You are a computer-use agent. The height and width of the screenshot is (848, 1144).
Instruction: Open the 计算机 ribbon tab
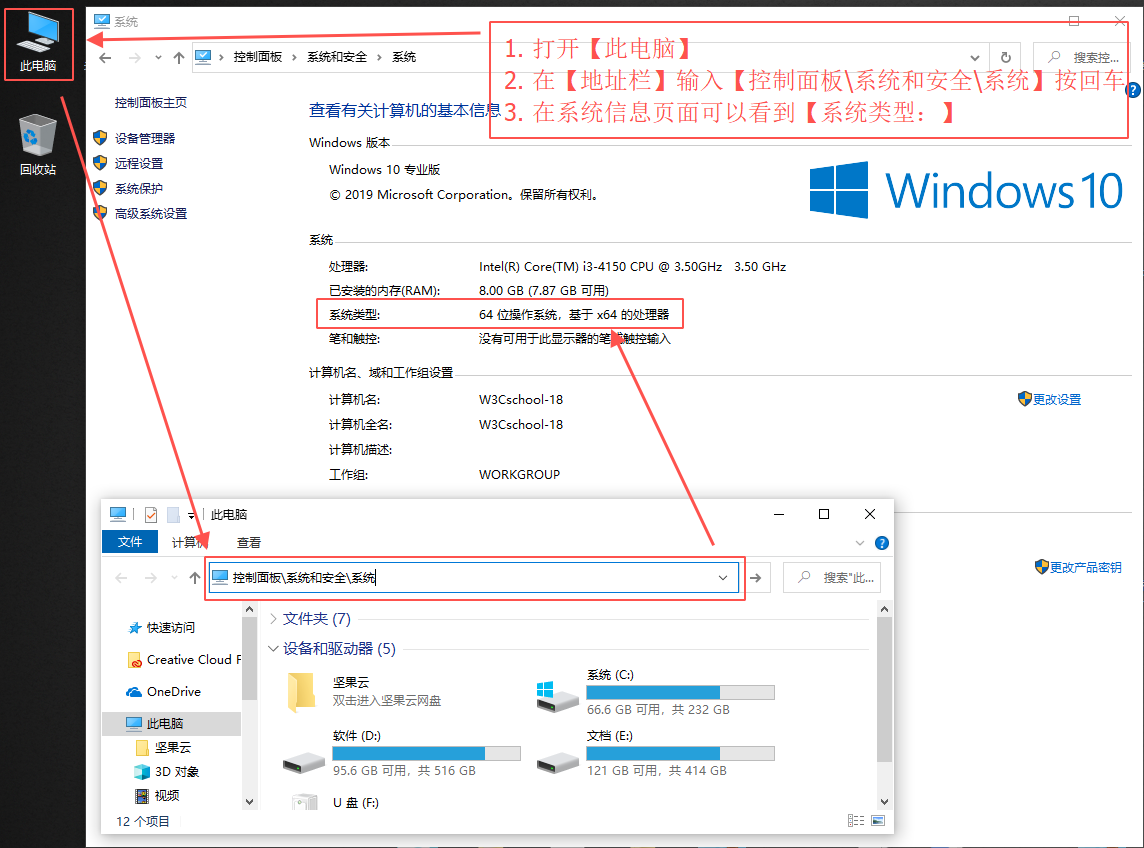189,542
